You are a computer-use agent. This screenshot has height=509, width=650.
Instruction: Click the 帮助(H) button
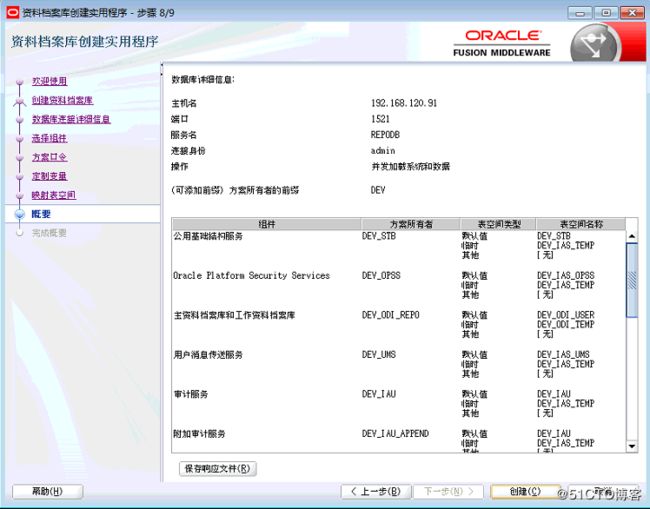point(48,492)
